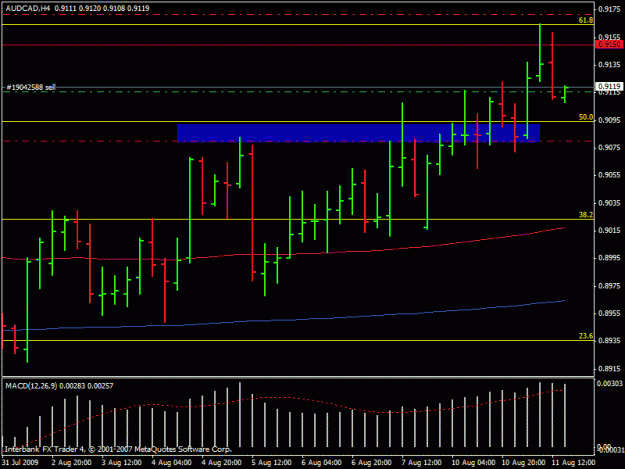Click the 2 Aug 20:00 time label
625x469 pixels.
coord(72,462)
